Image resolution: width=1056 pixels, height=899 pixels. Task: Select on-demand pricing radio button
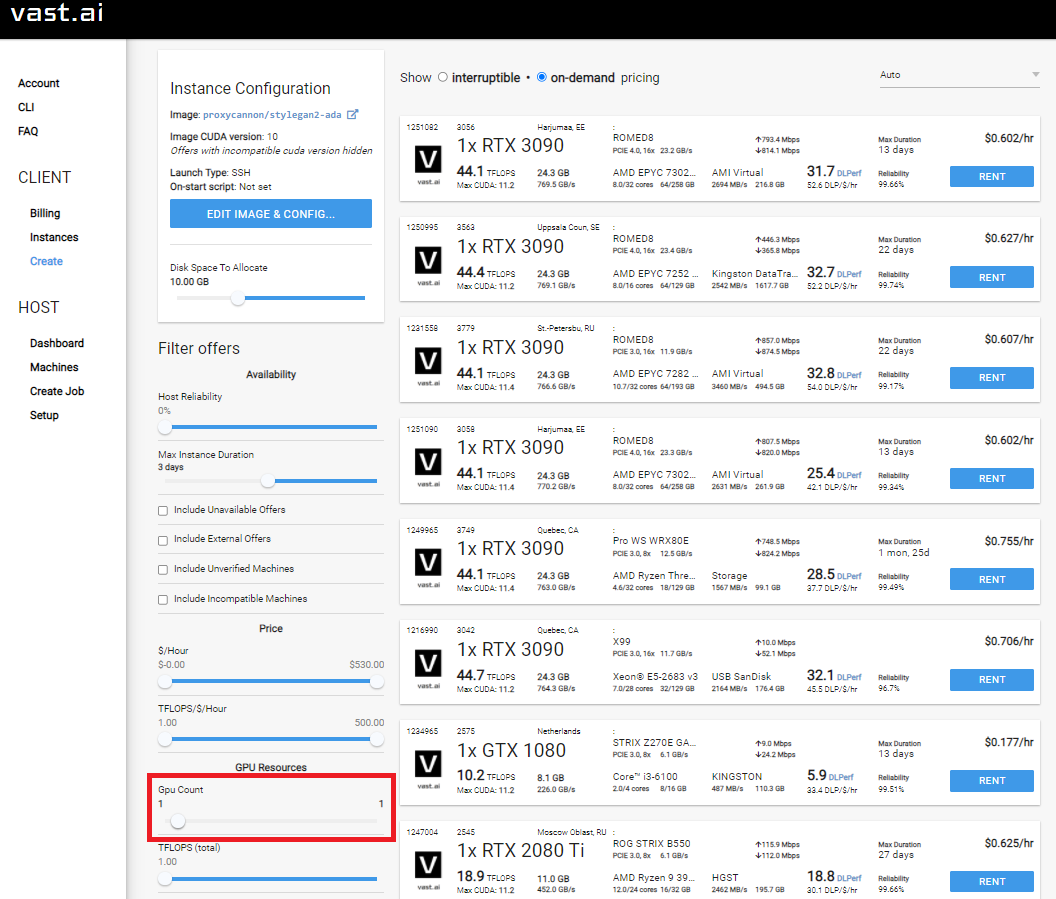click(x=541, y=77)
